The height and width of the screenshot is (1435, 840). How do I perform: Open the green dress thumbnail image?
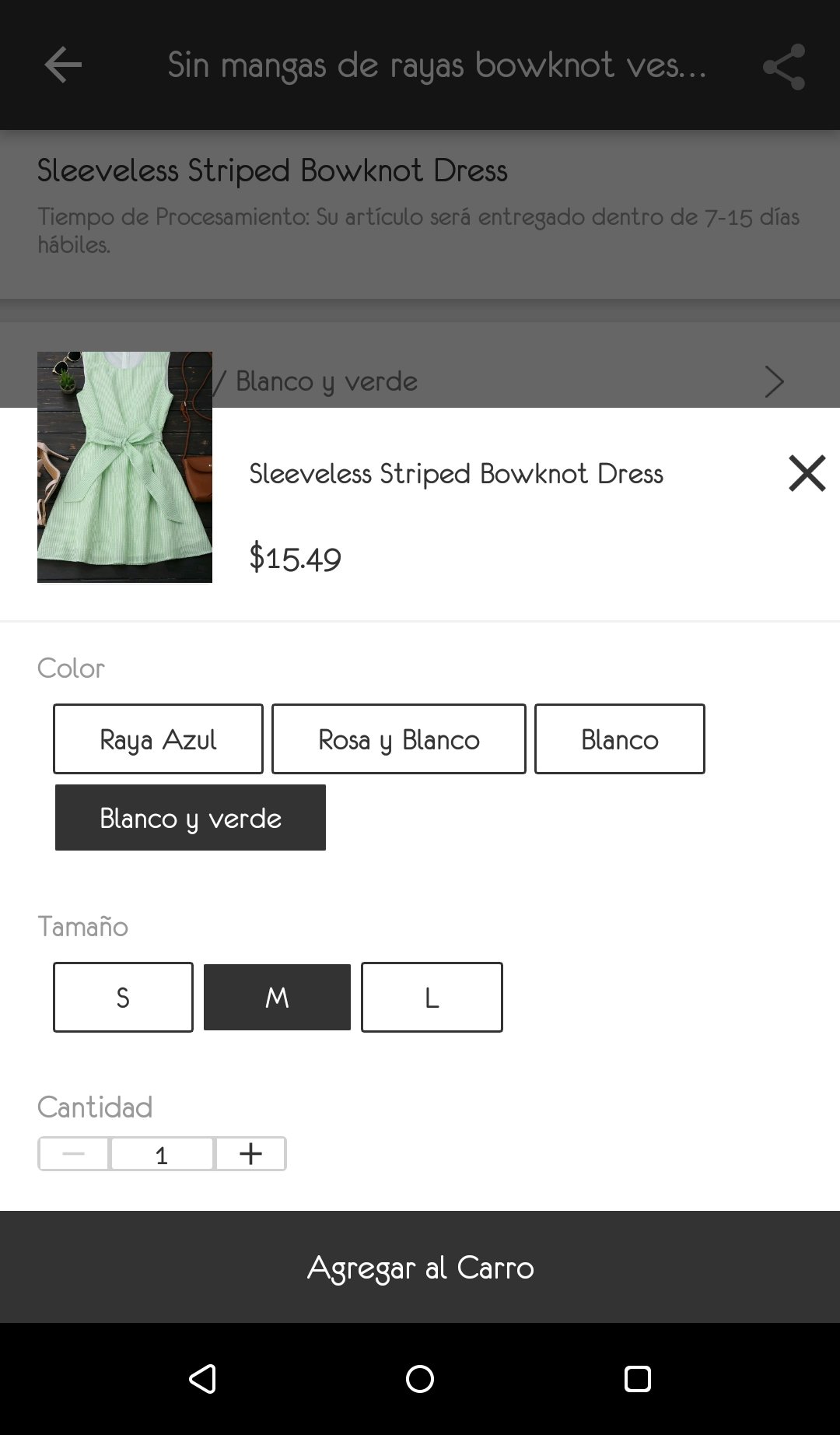point(124,467)
